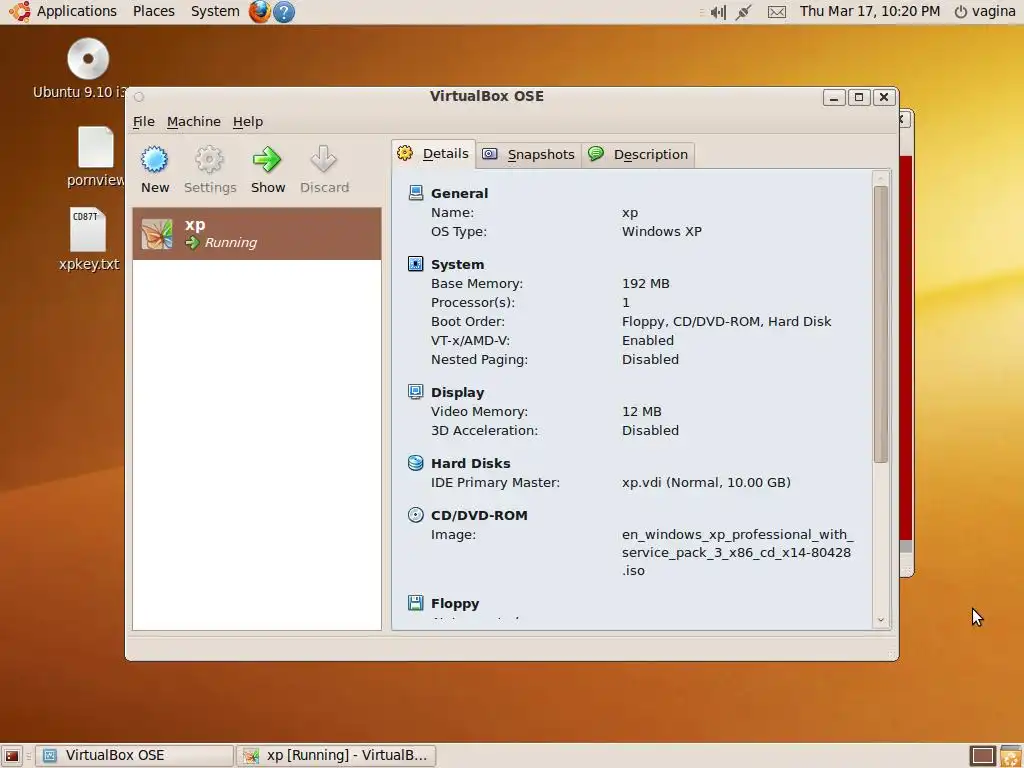Click the scroll down arrow in details pane

click(x=880, y=620)
